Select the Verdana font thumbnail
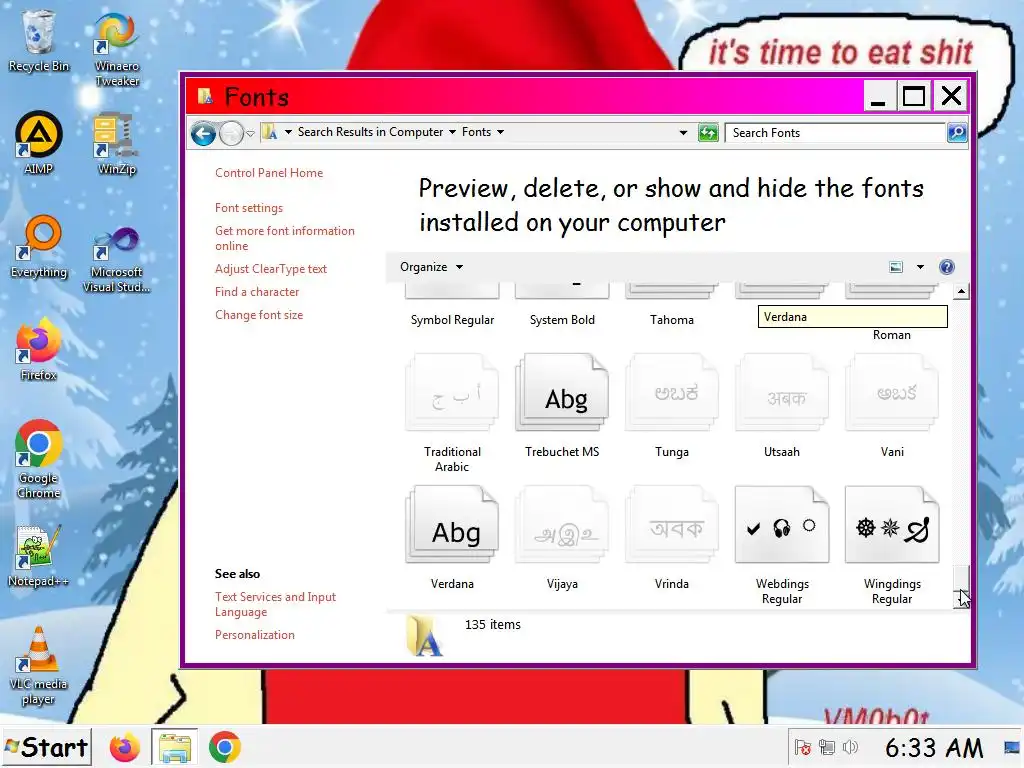The height and width of the screenshot is (768, 1024). coord(452,524)
